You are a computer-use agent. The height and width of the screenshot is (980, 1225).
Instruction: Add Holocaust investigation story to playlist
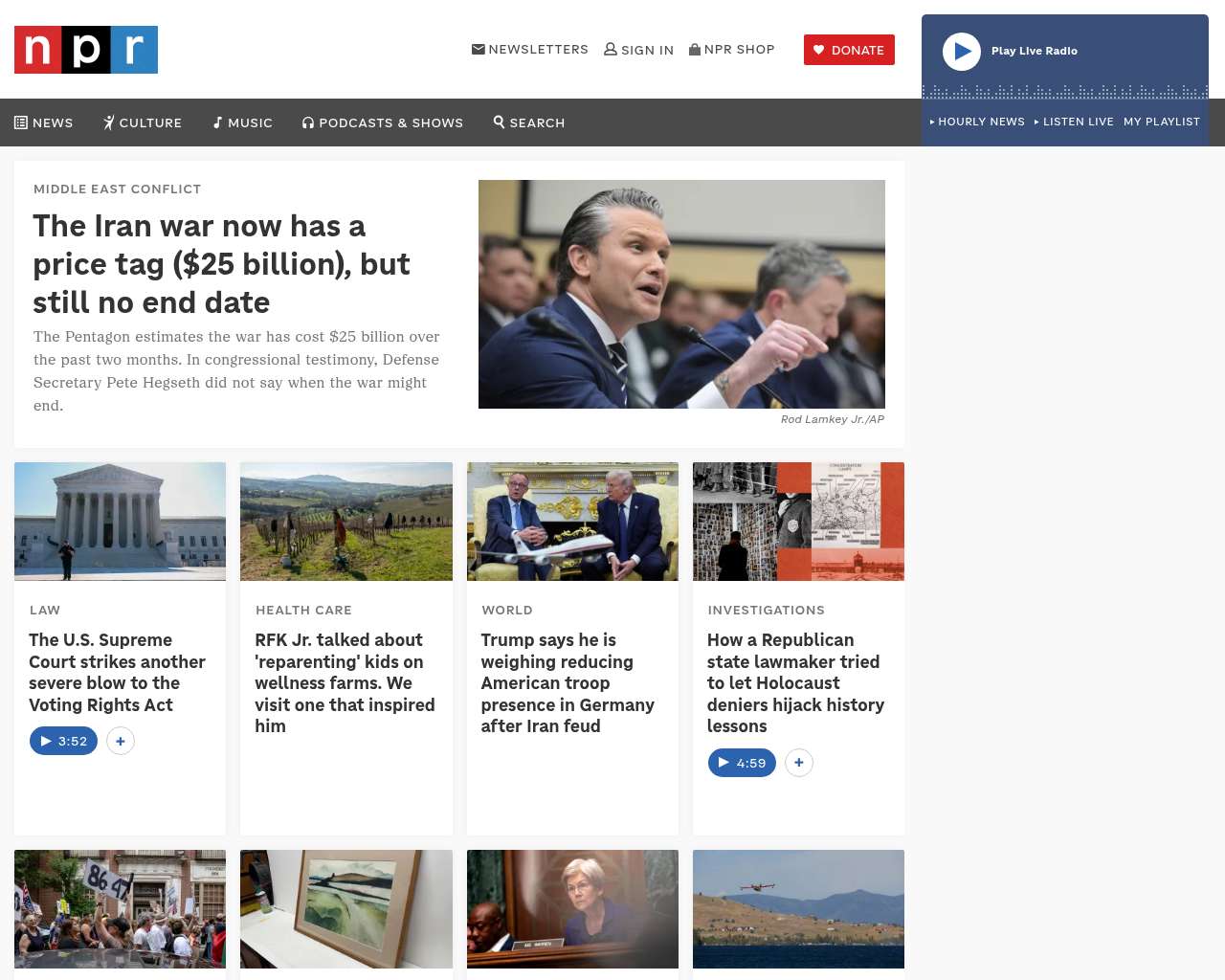coord(799,763)
